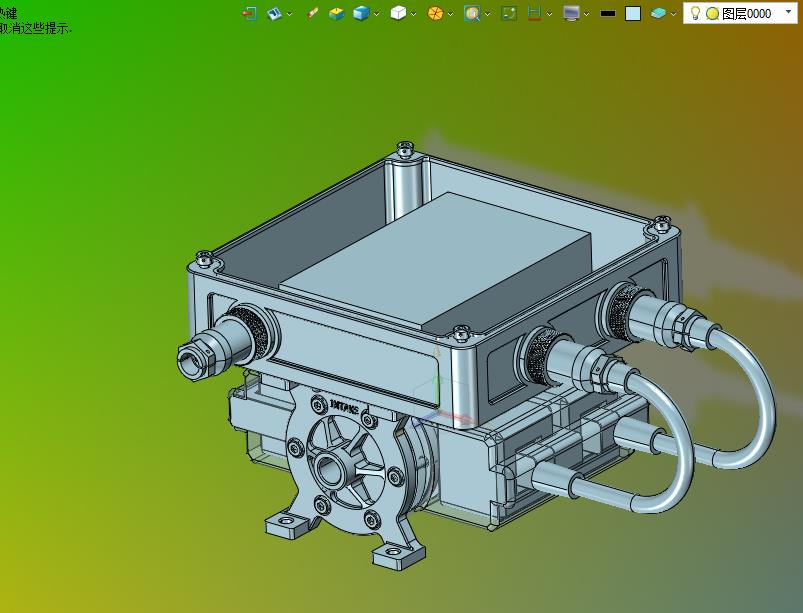Select the left cable gland connector

pyautogui.click(x=223, y=343)
